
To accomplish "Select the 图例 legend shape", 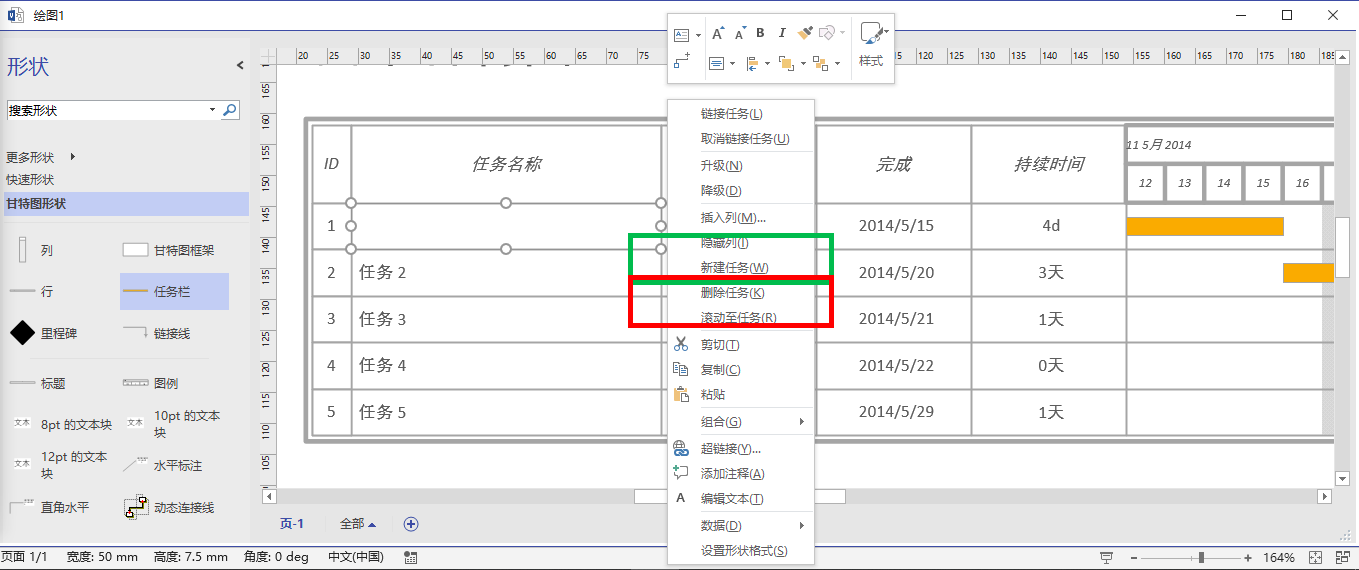I will coord(151,383).
